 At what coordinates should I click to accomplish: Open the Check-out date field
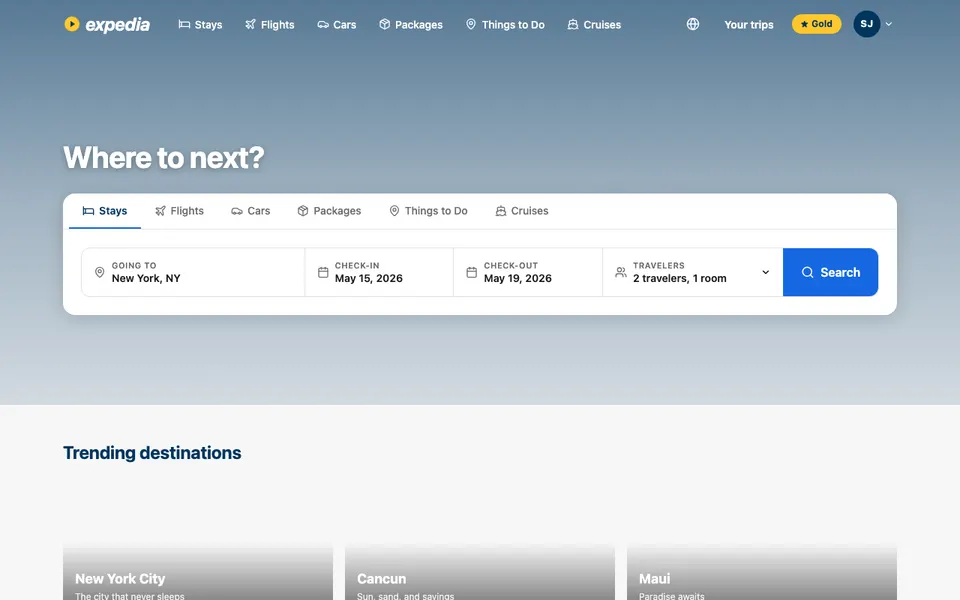point(528,272)
